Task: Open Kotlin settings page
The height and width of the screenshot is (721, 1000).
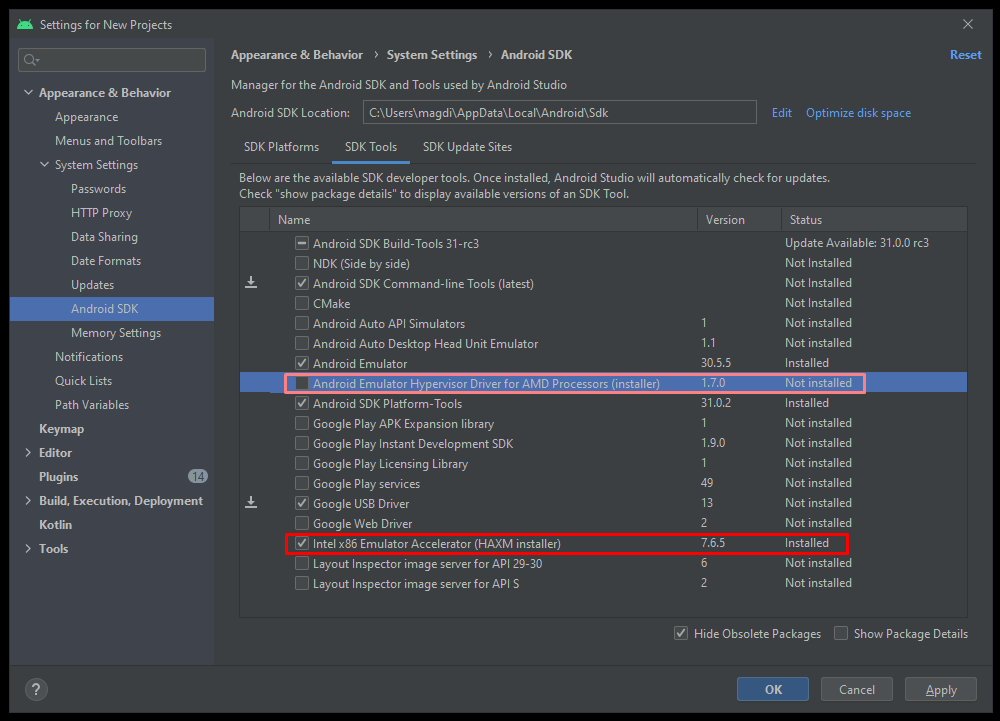Action: point(55,525)
